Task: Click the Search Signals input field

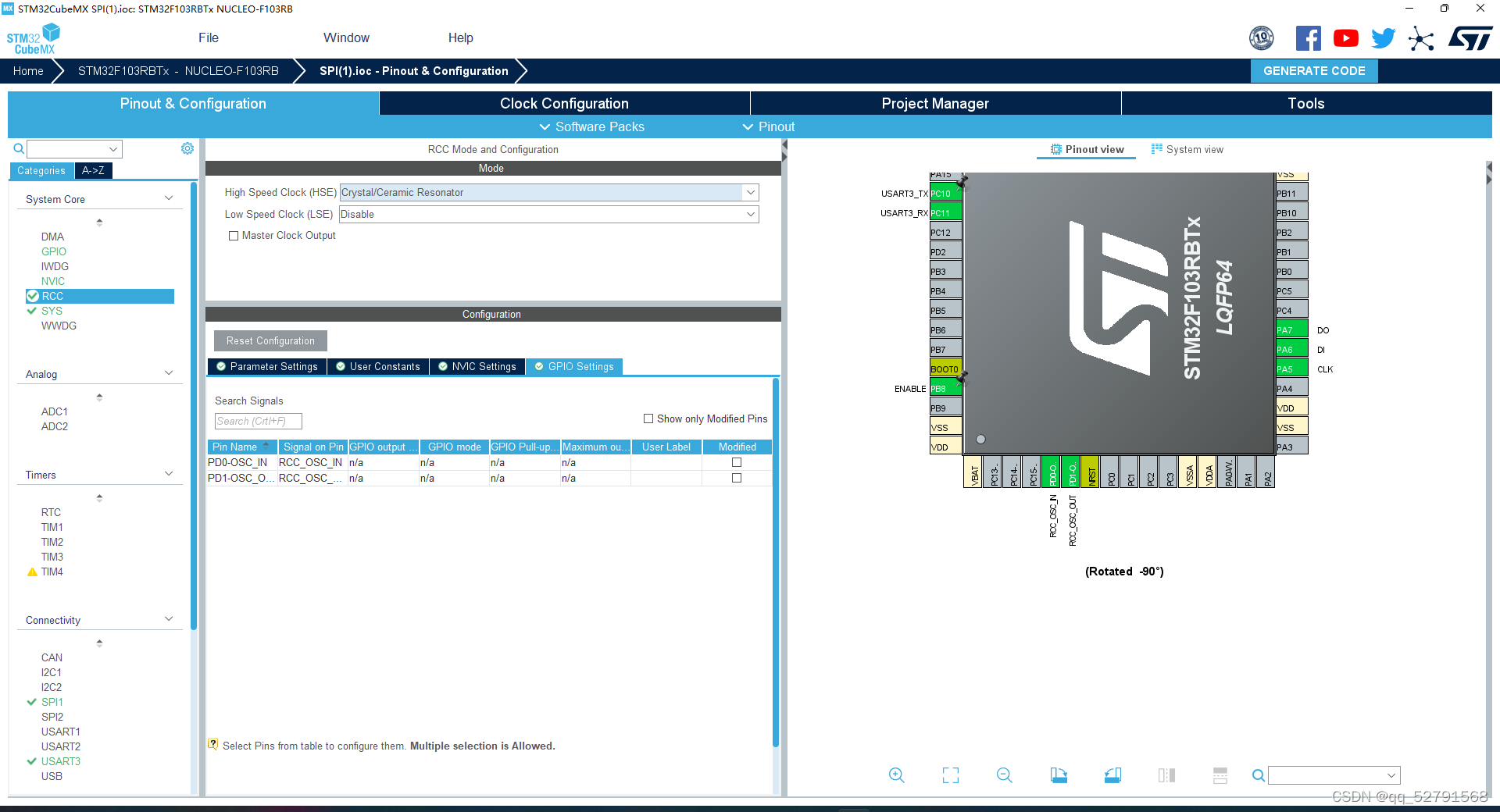Action: tap(258, 422)
